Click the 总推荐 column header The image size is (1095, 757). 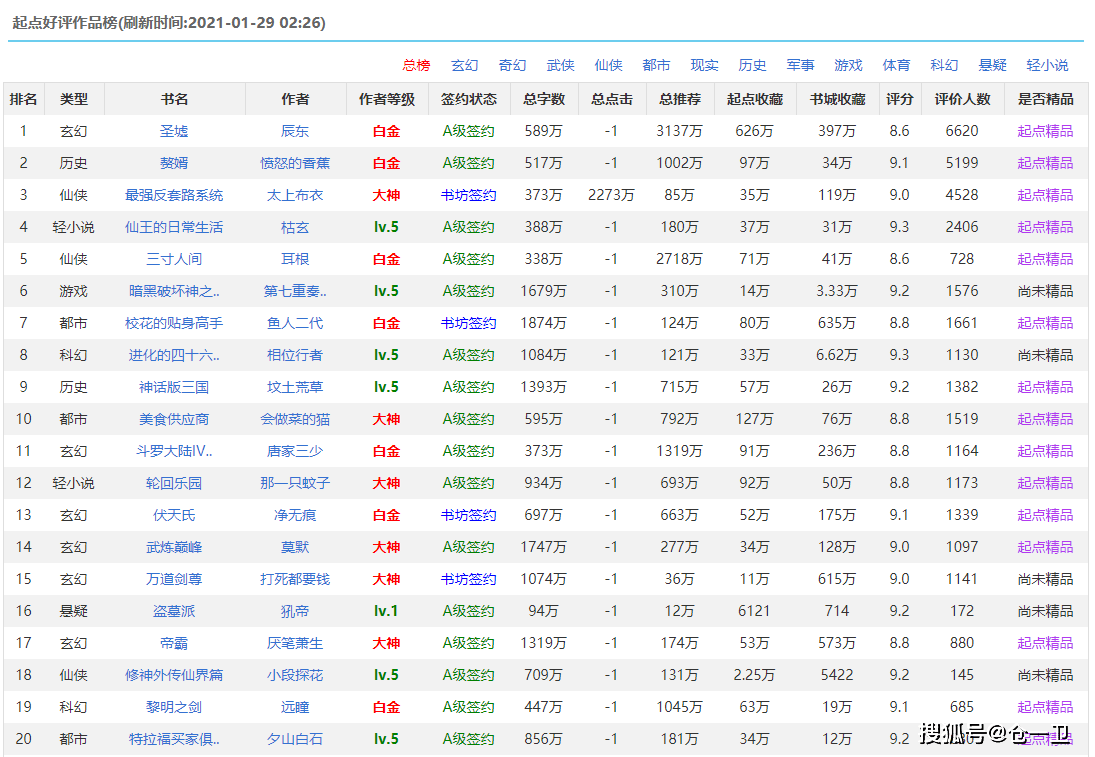tap(679, 99)
